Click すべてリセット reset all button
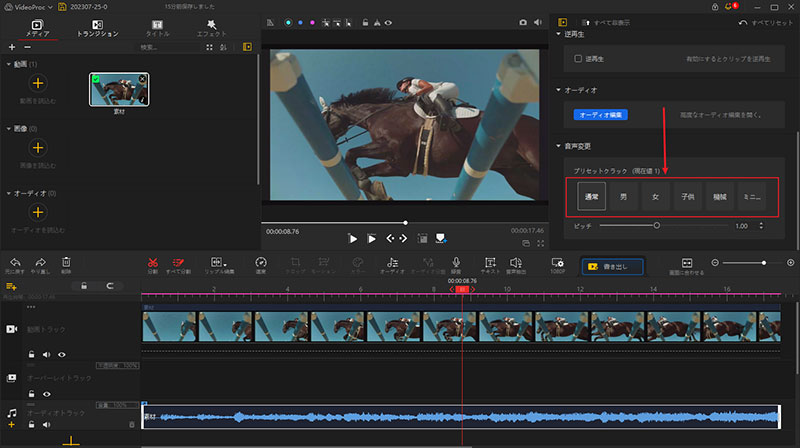 tap(766, 22)
